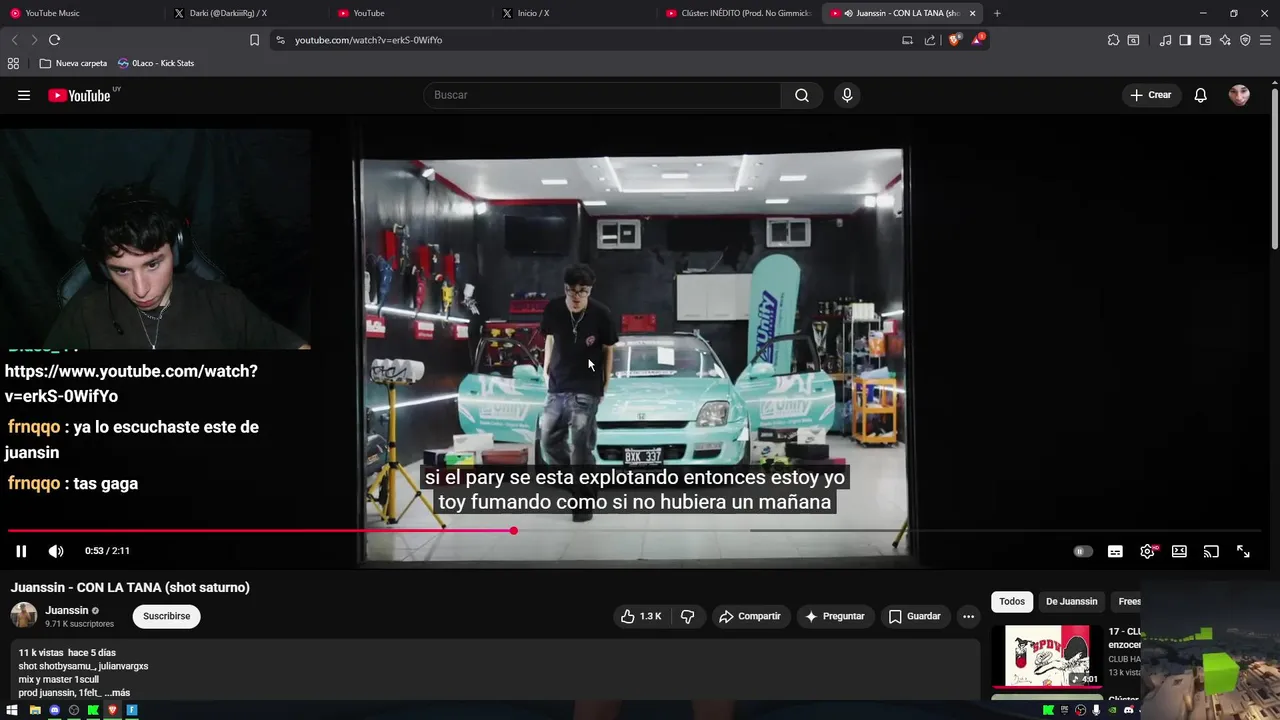
Task: Open the browser apps grid icon
Action: [13, 63]
